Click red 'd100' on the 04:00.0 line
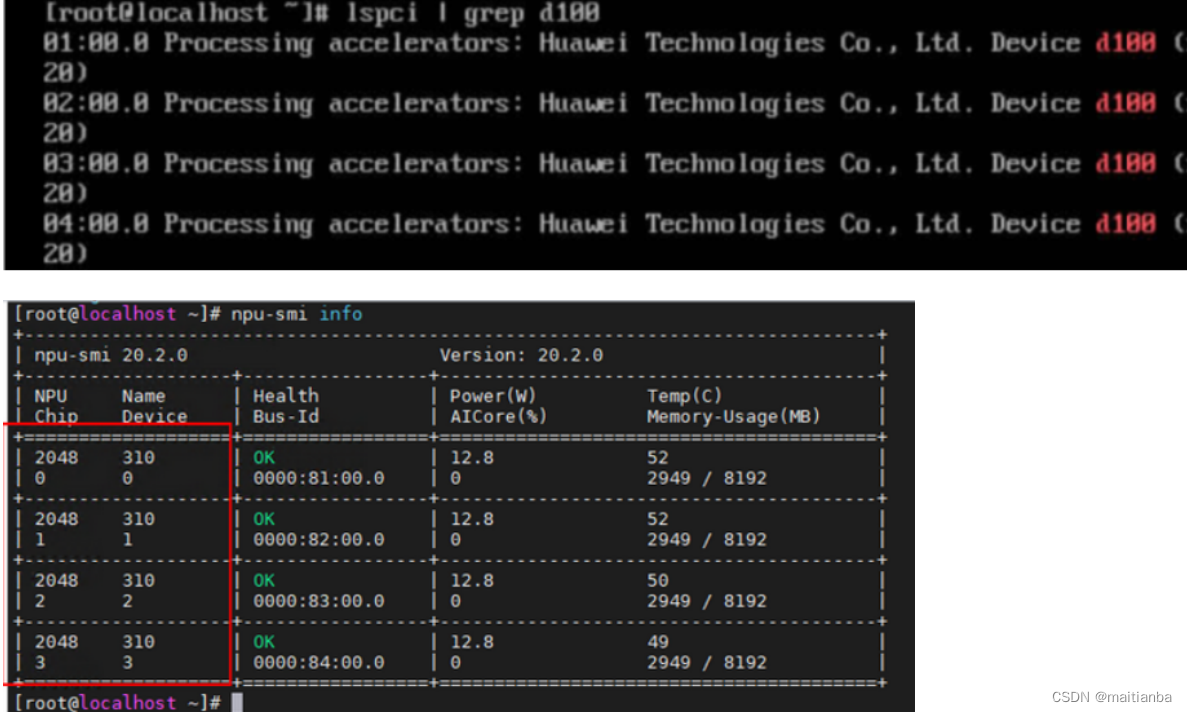Screen dimensions: 1187x712 tap(1126, 223)
